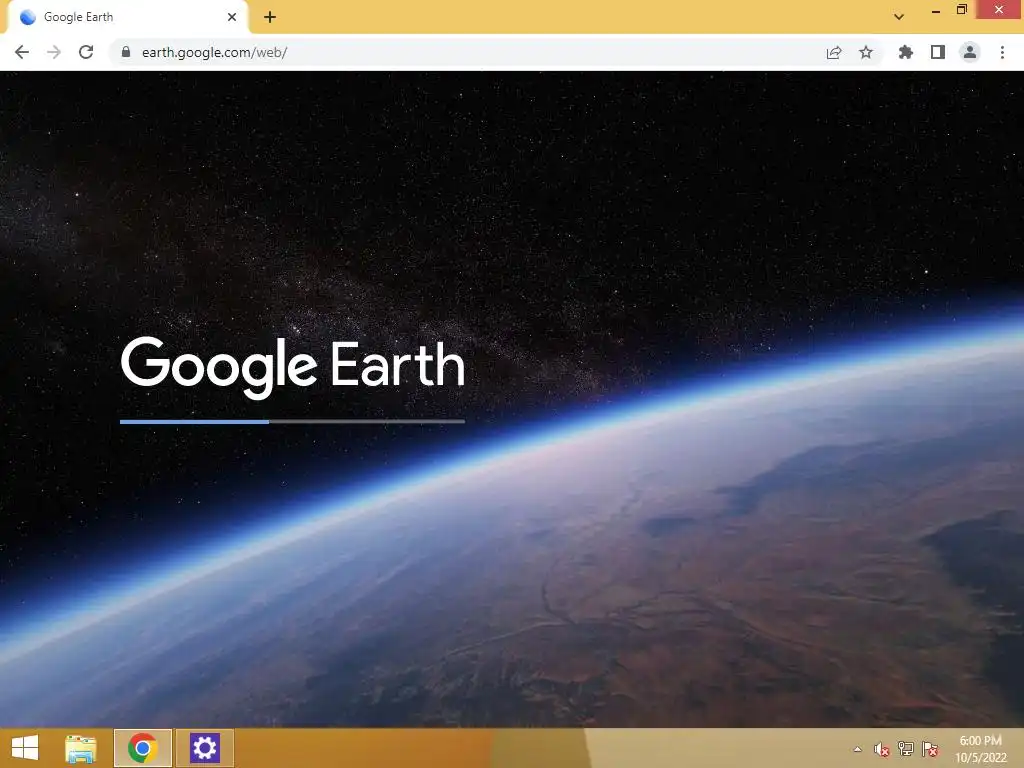Open the Action Center flag icon
Screen dimensions: 1024x768
930,749
